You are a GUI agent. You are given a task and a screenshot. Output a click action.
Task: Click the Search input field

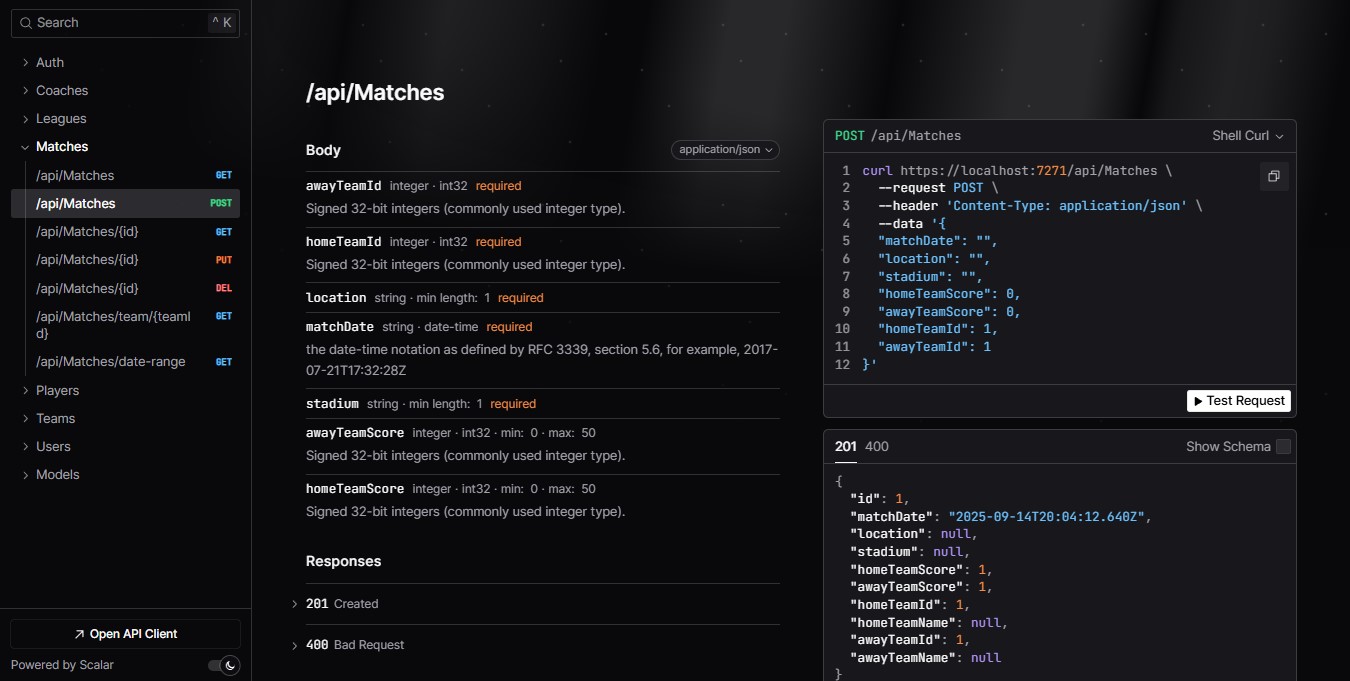(125, 23)
